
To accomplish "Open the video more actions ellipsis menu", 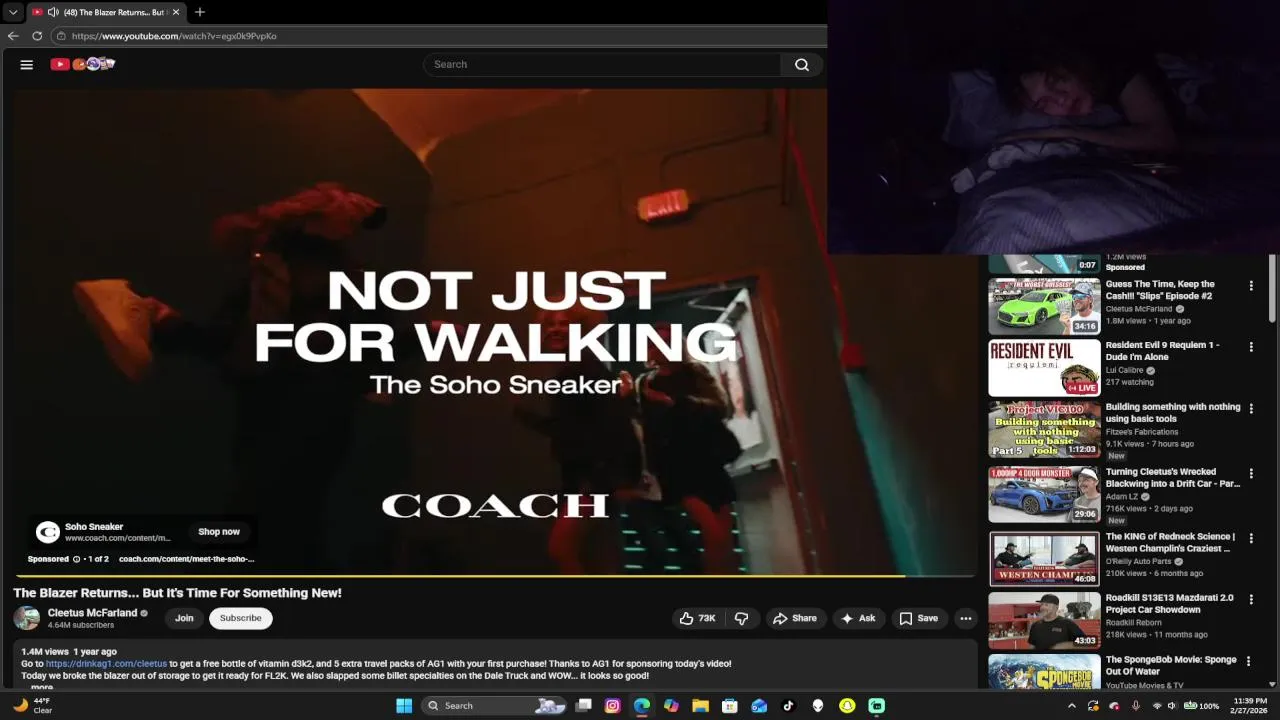I will pyautogui.click(x=966, y=618).
